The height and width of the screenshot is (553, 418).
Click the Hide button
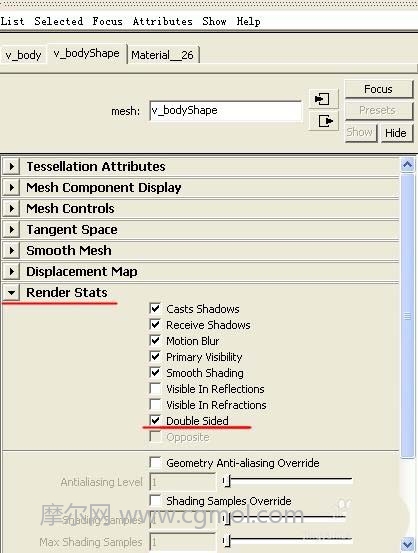coord(396,133)
